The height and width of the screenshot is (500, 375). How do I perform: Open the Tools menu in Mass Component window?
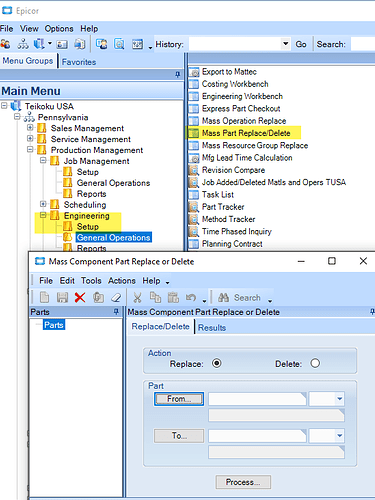91,281
